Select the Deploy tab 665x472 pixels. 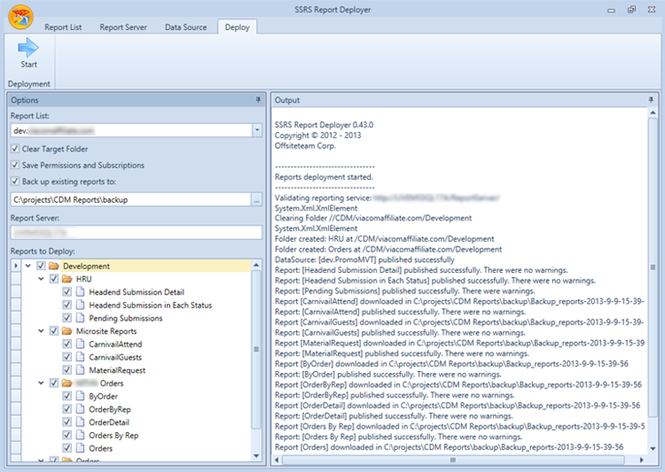[237, 27]
